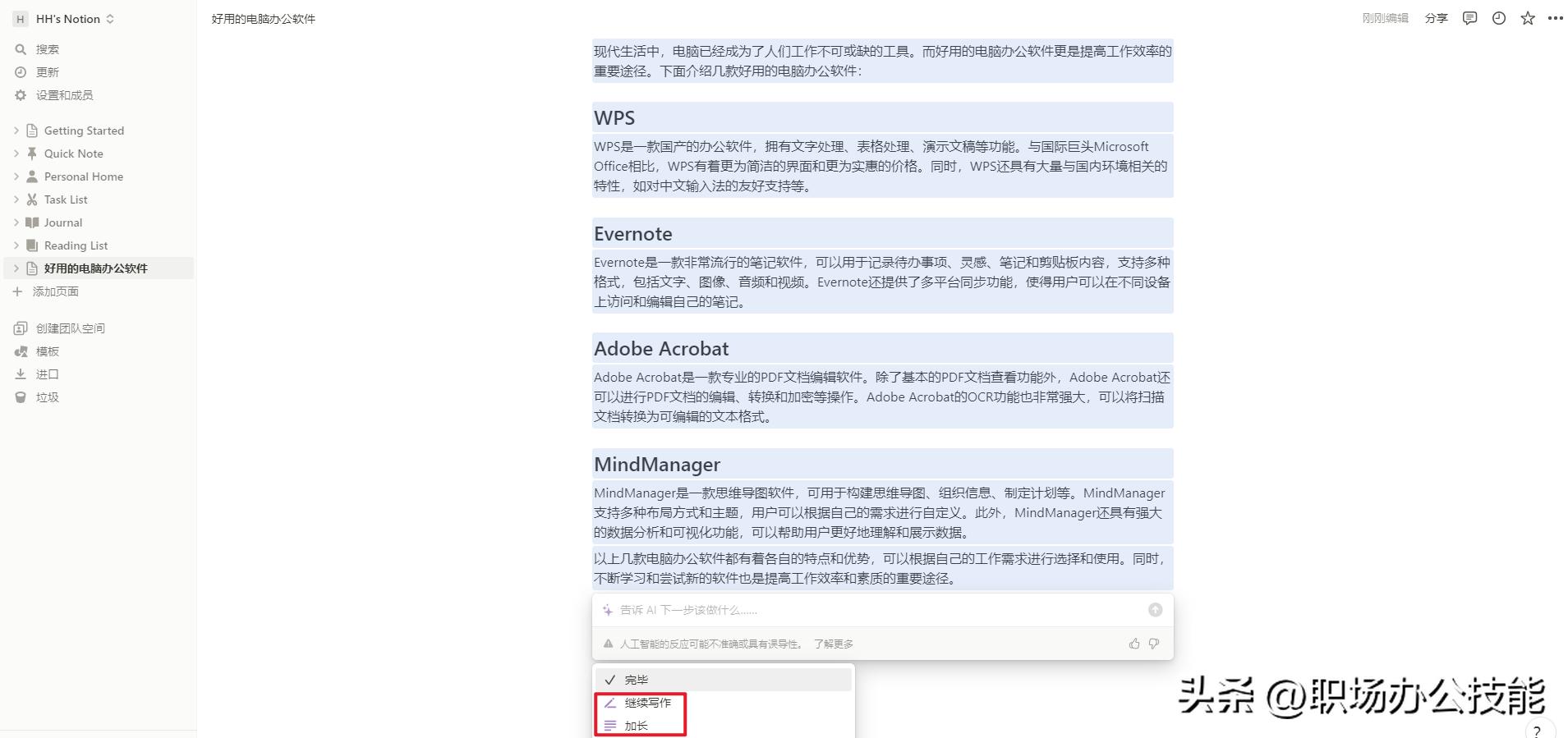1568x738 pixels.
Task: Click the Adobe Acrobat heading
Action: pyautogui.click(x=661, y=349)
